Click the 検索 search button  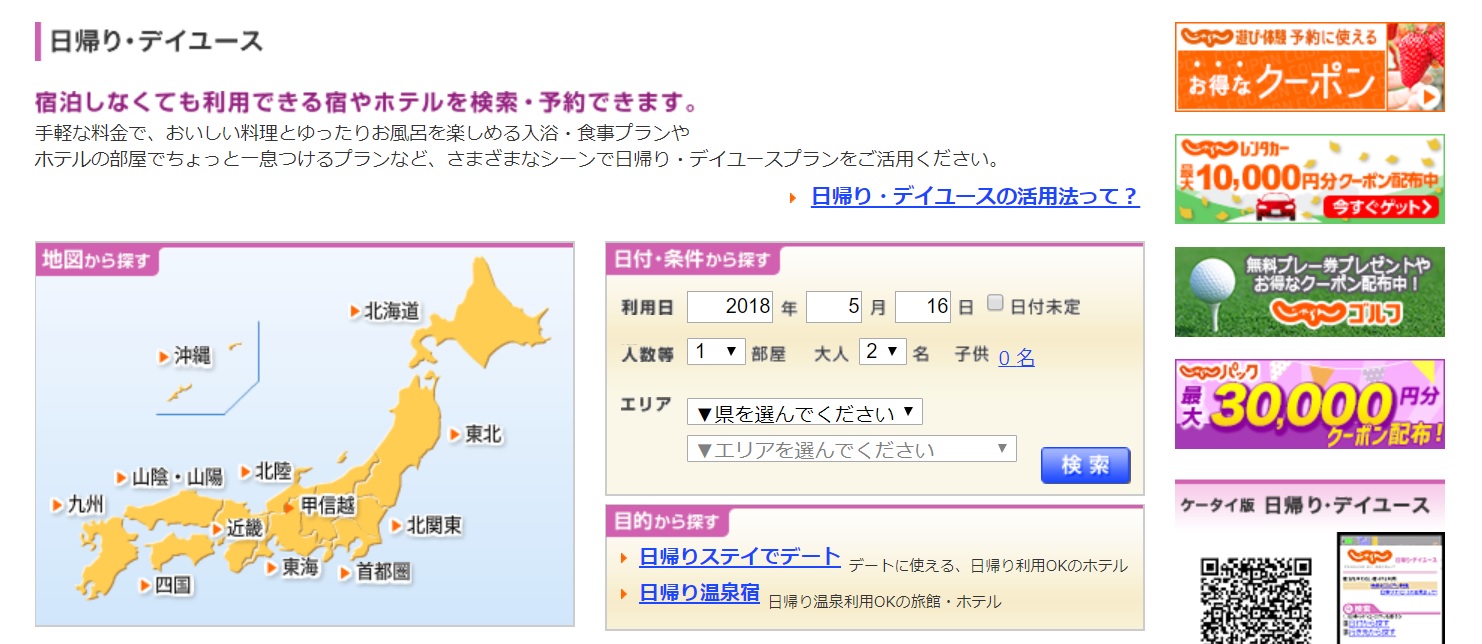click(x=1085, y=466)
